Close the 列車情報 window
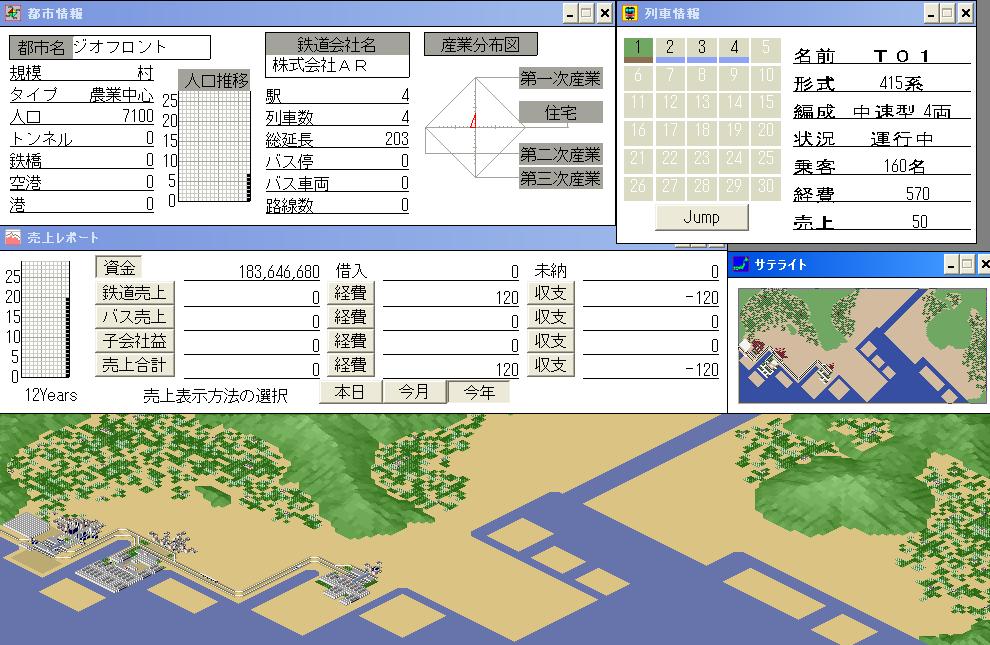The height and width of the screenshot is (645, 990). [x=965, y=13]
